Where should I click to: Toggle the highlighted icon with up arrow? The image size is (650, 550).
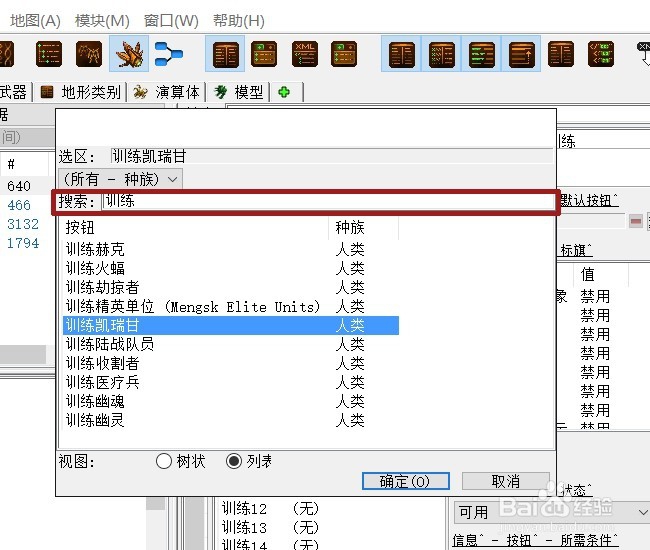(x=521, y=54)
